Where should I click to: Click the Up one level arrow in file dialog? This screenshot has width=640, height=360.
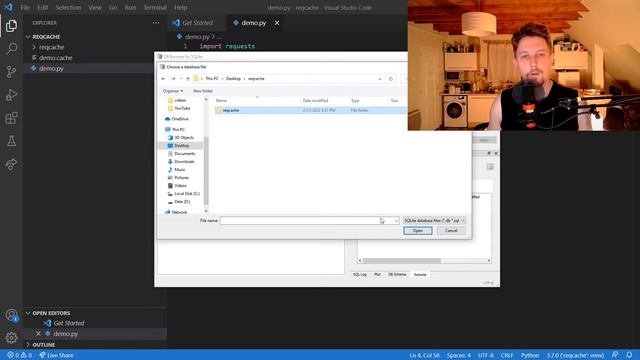pyautogui.click(x=188, y=78)
